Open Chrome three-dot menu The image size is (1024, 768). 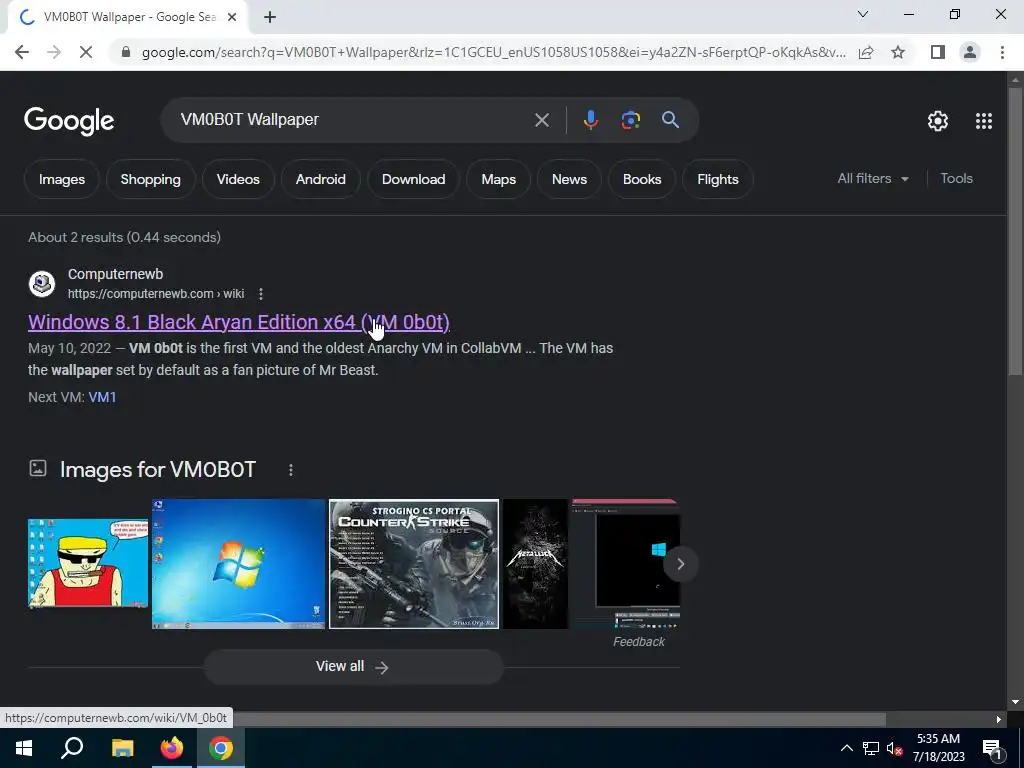(1002, 52)
